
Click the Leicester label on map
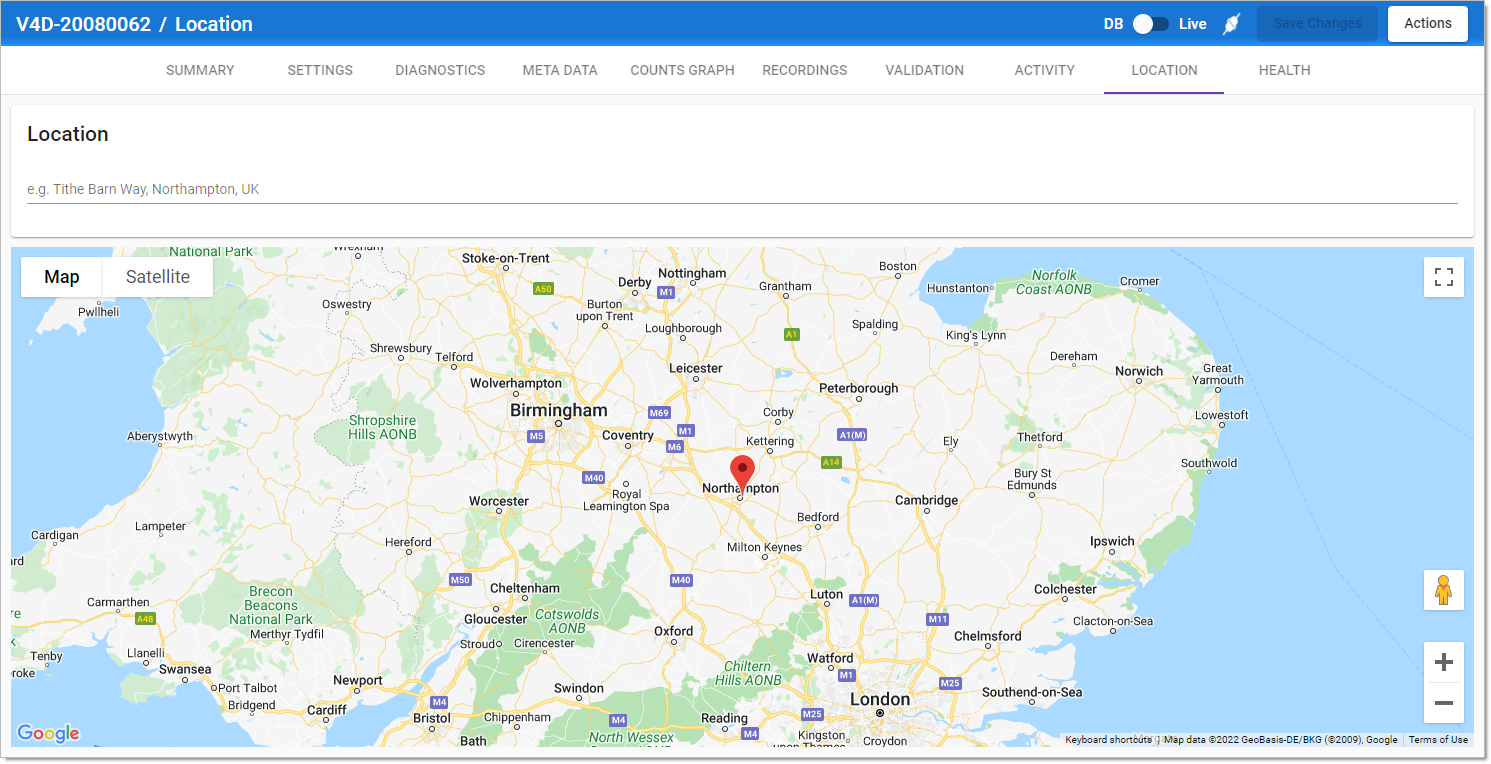[x=695, y=368]
